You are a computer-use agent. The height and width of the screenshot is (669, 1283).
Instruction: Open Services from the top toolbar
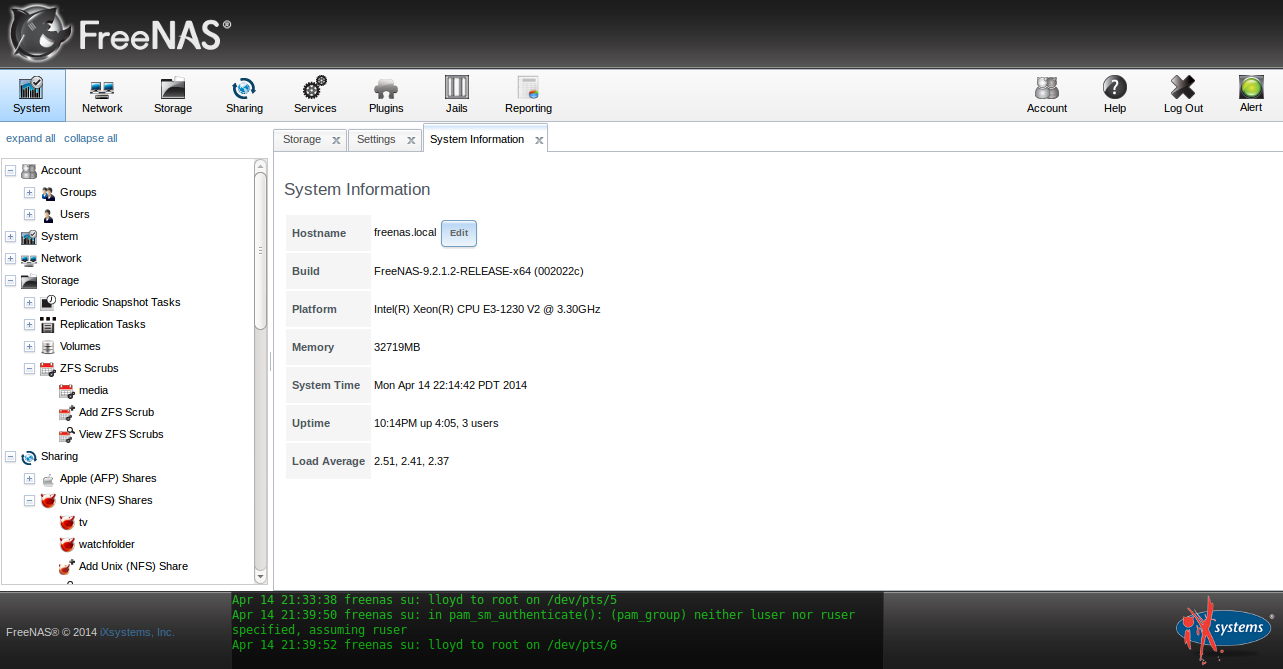pyautogui.click(x=315, y=96)
